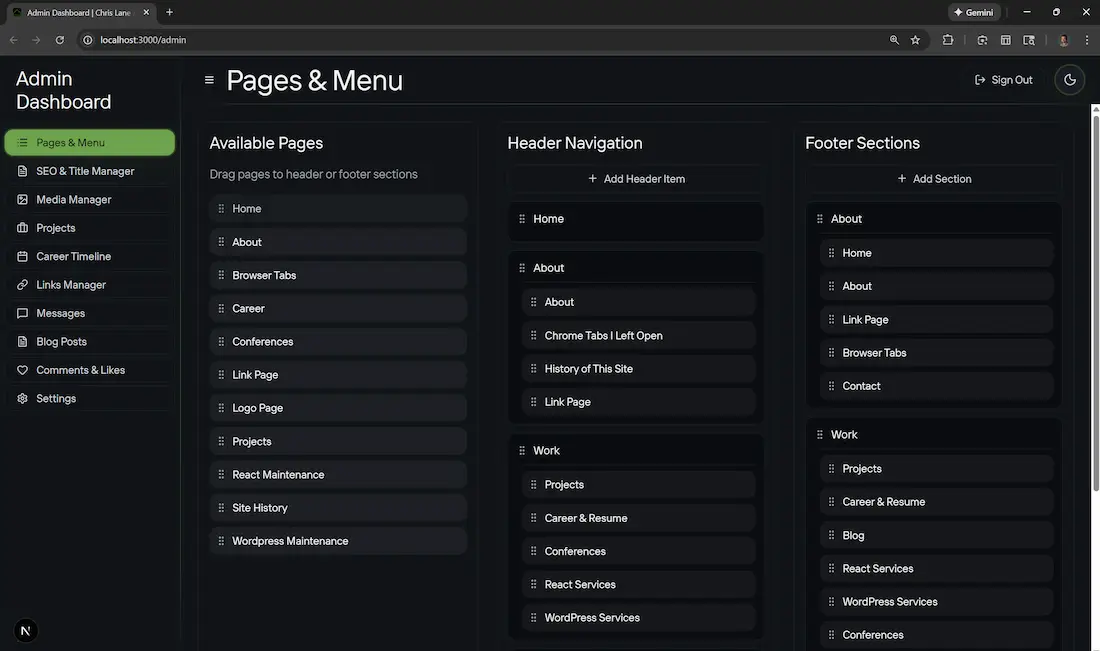Viewport: 1100px width, 651px height.
Task: Click the Sign Out button
Action: (x=1004, y=80)
